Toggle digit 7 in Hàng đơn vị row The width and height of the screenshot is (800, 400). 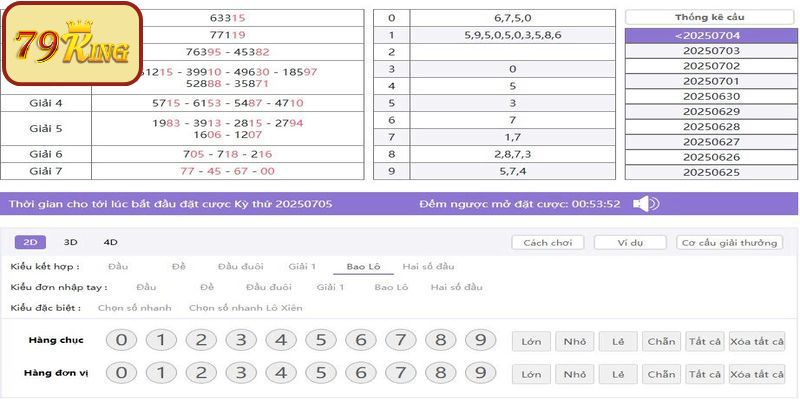401,373
